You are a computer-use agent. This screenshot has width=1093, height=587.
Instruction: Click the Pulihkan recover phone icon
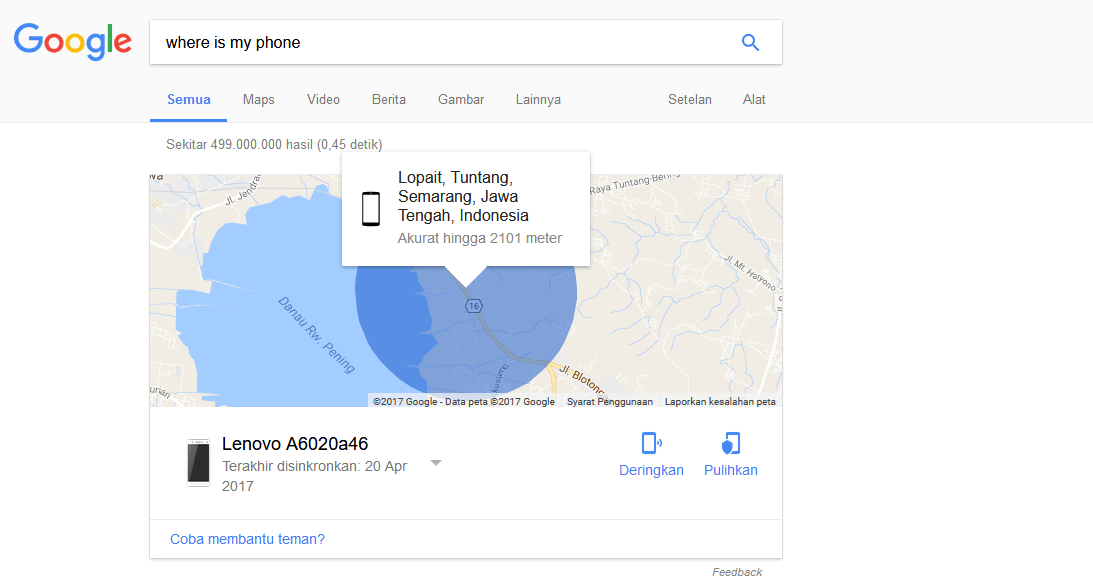click(731, 443)
